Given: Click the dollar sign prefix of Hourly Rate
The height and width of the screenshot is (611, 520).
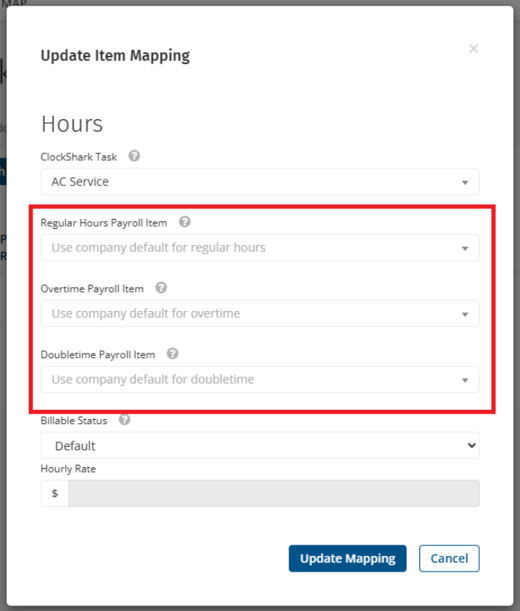Looking at the screenshot, I should (55, 493).
